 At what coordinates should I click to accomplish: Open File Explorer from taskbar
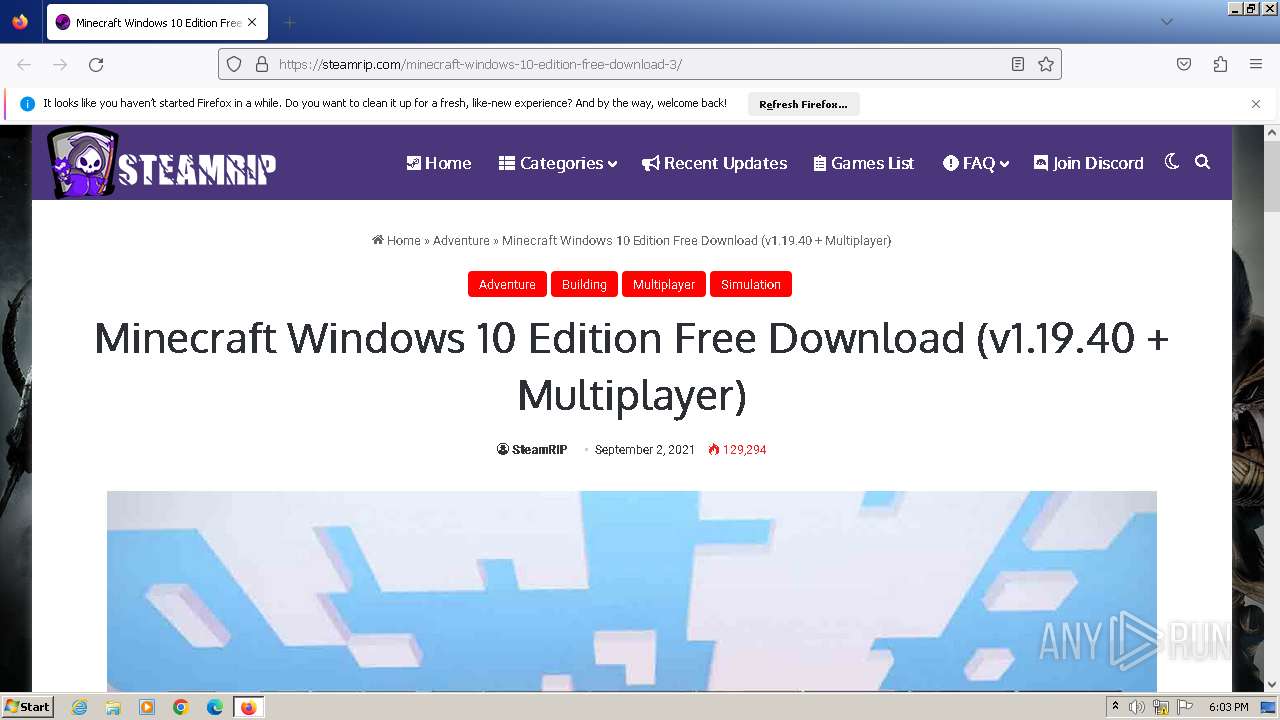tap(113, 707)
